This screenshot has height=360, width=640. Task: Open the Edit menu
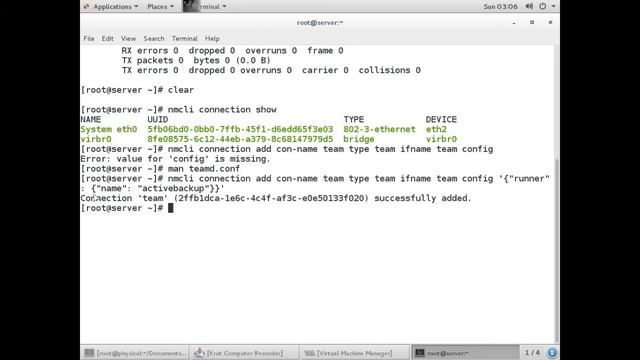tap(107, 38)
